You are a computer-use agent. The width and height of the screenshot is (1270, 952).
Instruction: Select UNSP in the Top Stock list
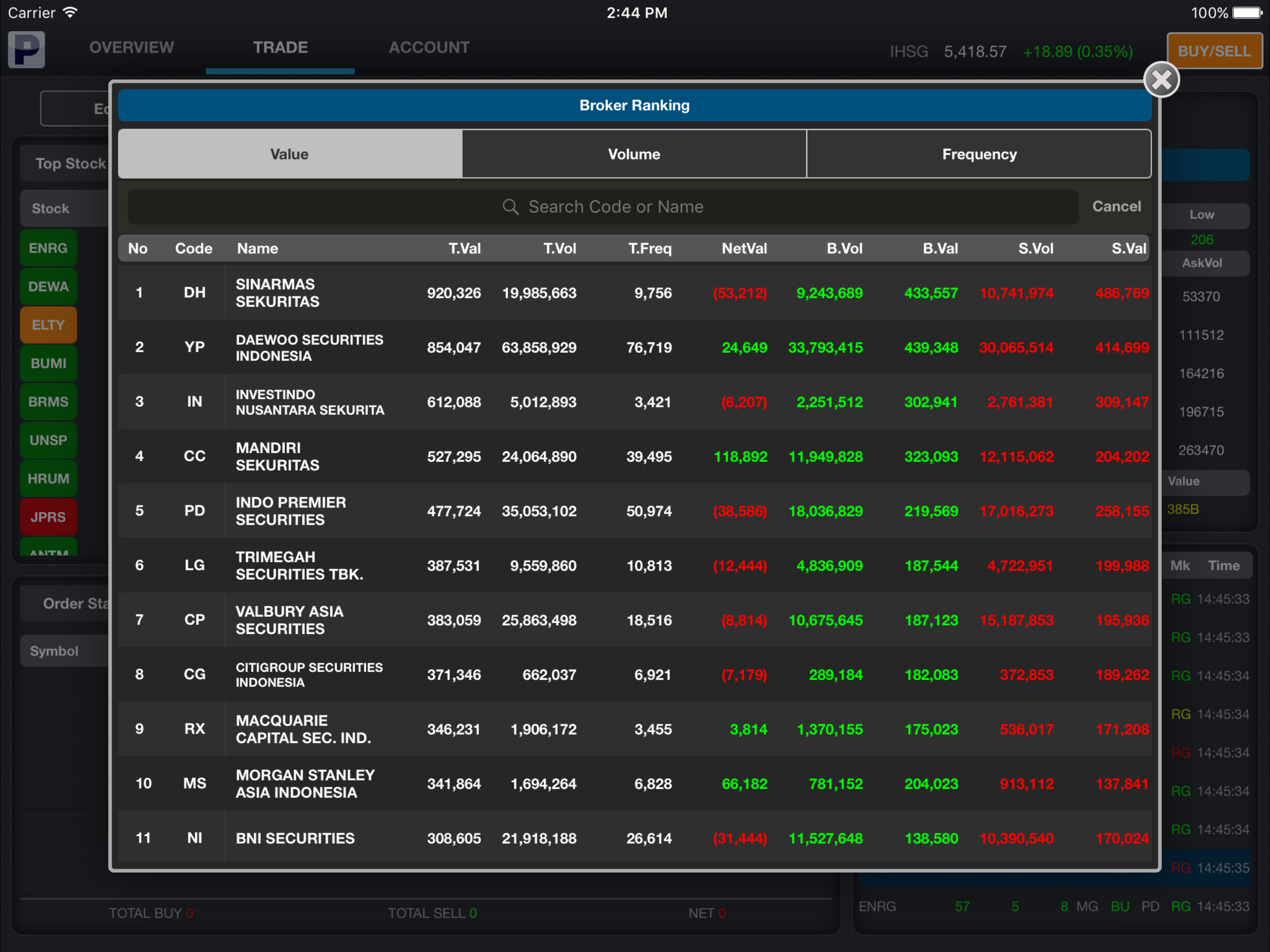pyautogui.click(x=48, y=440)
